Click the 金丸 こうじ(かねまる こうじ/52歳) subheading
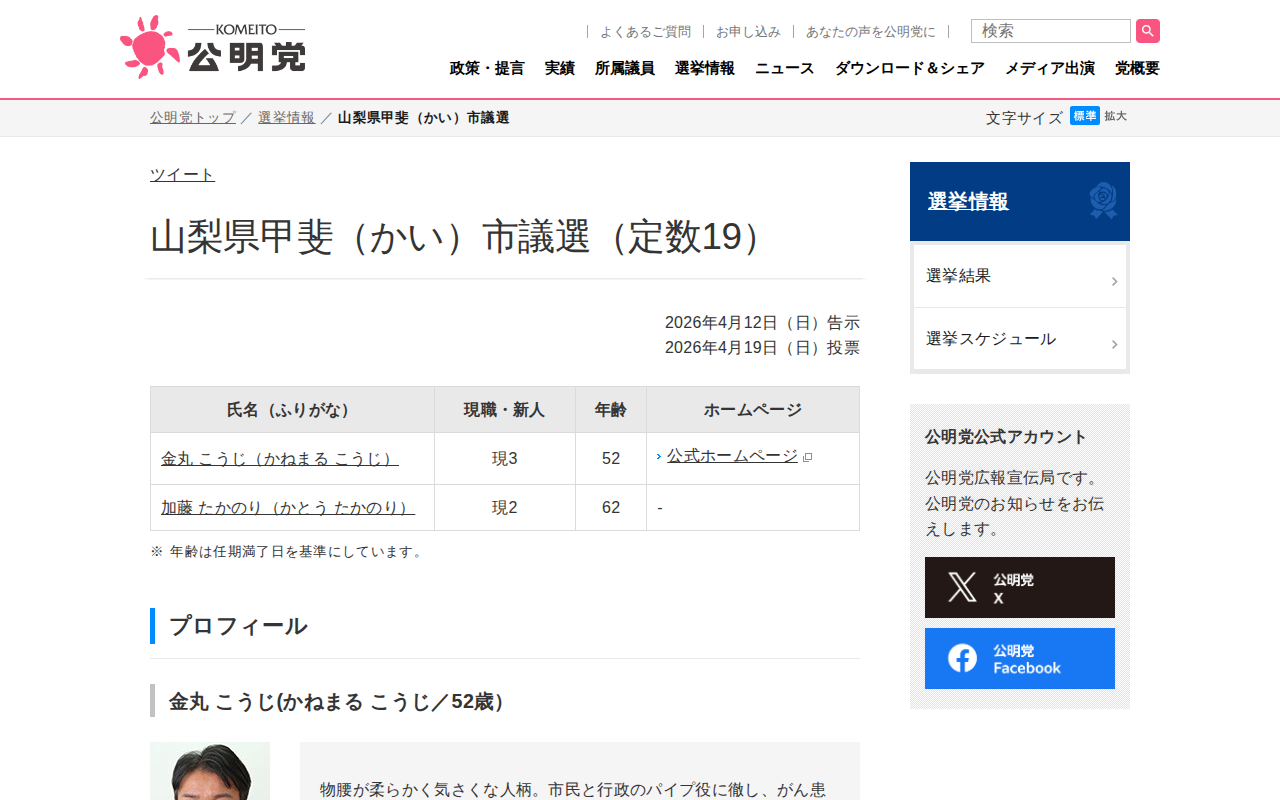The image size is (1280, 800). (341, 702)
